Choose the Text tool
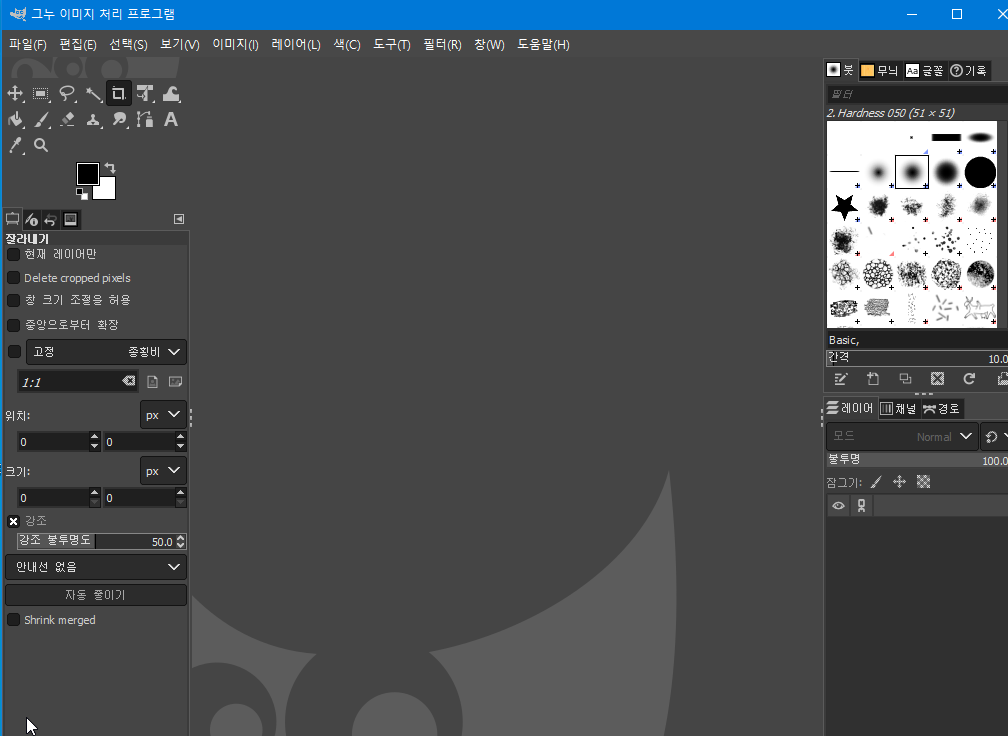The height and width of the screenshot is (736, 1008). click(x=171, y=120)
